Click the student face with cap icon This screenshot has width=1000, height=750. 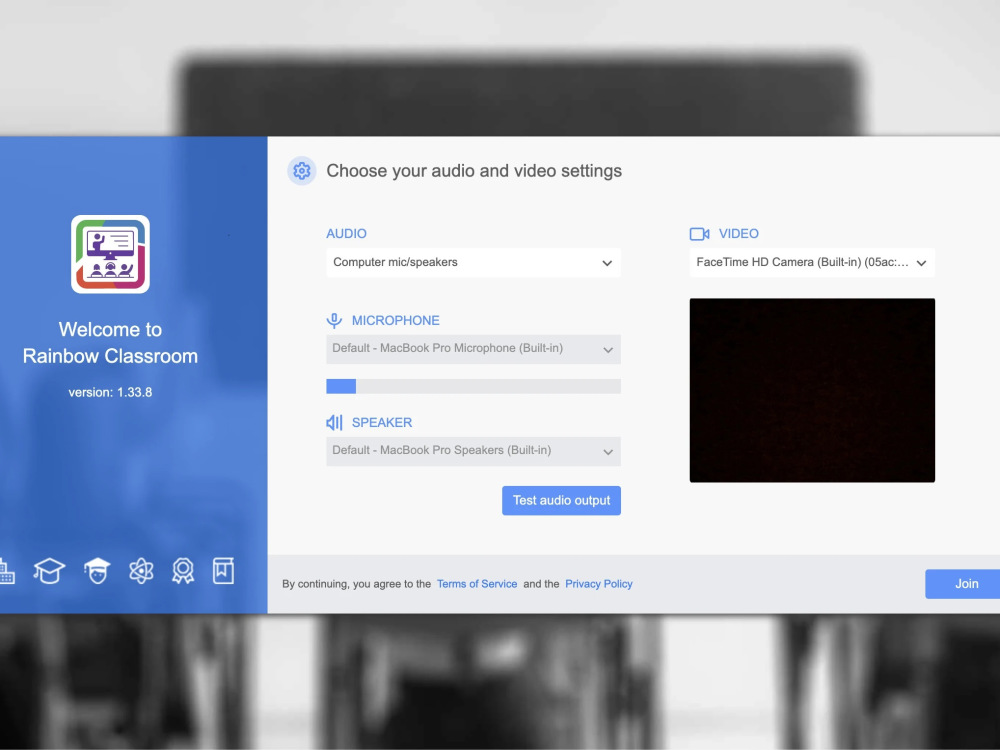(x=97, y=571)
